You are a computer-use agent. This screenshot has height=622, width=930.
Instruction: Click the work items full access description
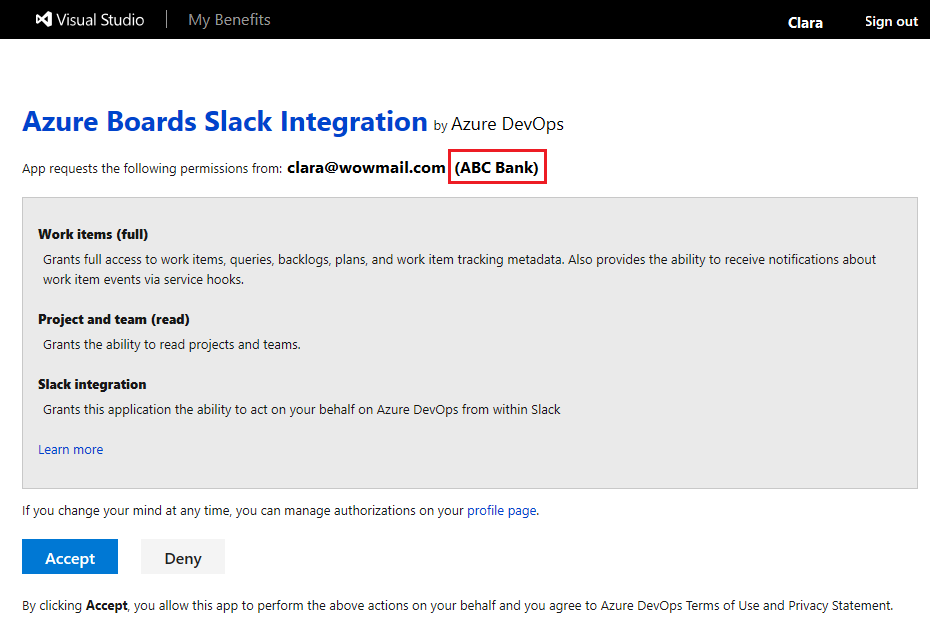pyautogui.click(x=459, y=269)
